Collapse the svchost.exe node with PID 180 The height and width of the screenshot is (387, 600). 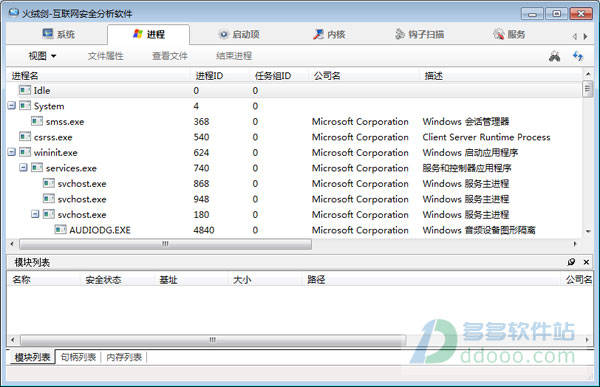tap(35, 214)
